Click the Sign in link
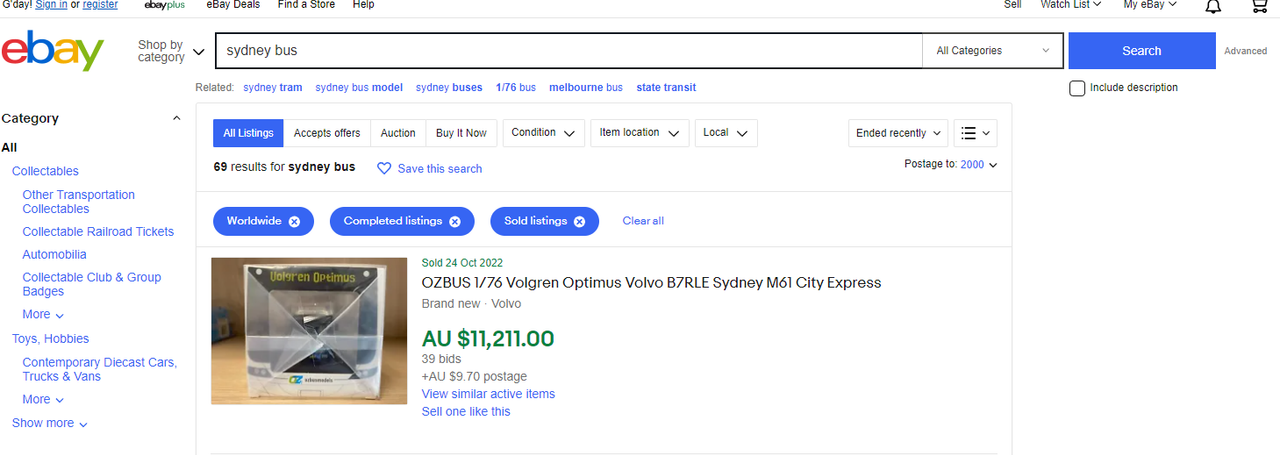The height and width of the screenshot is (455, 1280). point(51,5)
